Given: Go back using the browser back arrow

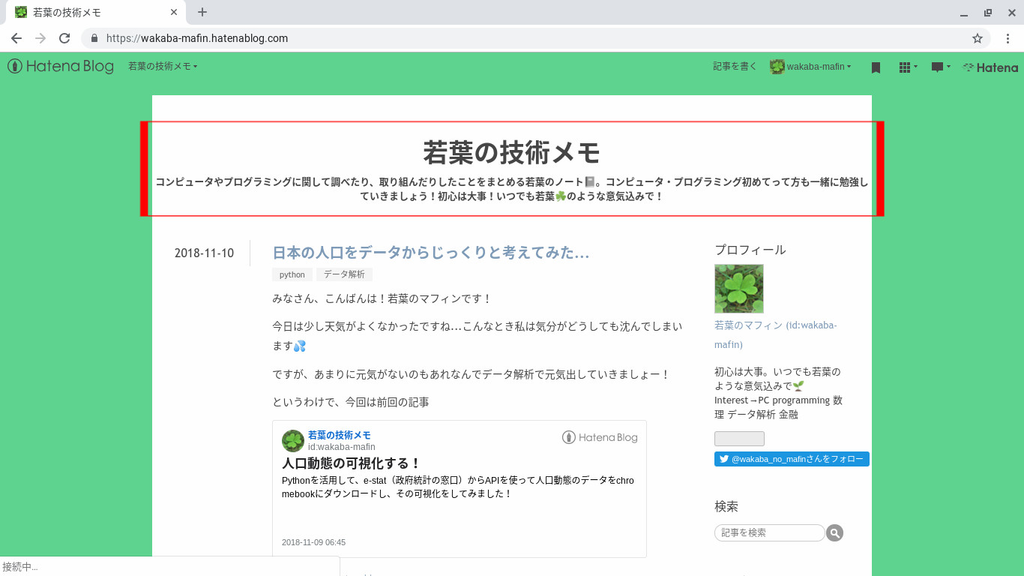Looking at the screenshot, I should tap(16, 35).
